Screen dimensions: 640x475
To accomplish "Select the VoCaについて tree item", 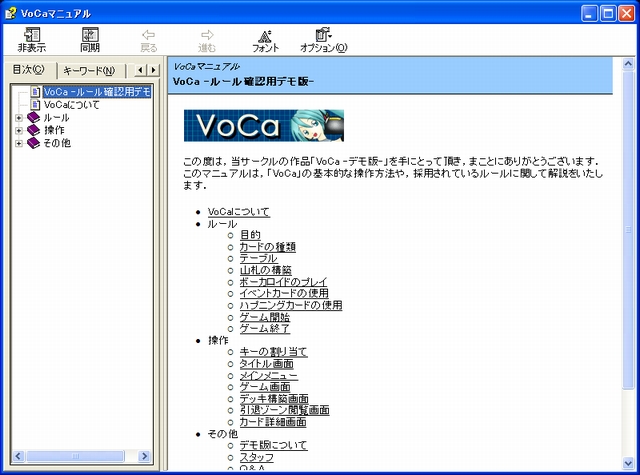I will pos(71,105).
